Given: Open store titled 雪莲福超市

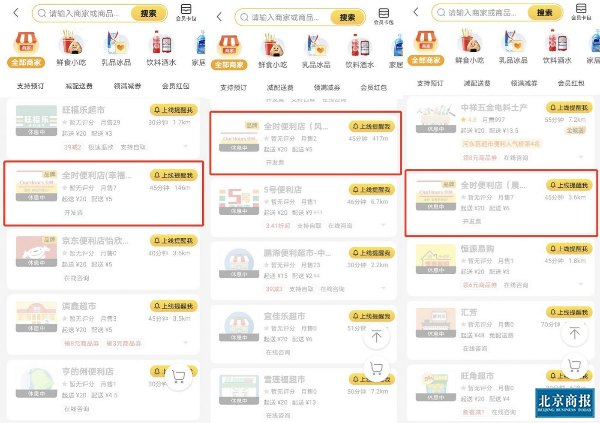Looking at the screenshot, I should click(x=284, y=379).
